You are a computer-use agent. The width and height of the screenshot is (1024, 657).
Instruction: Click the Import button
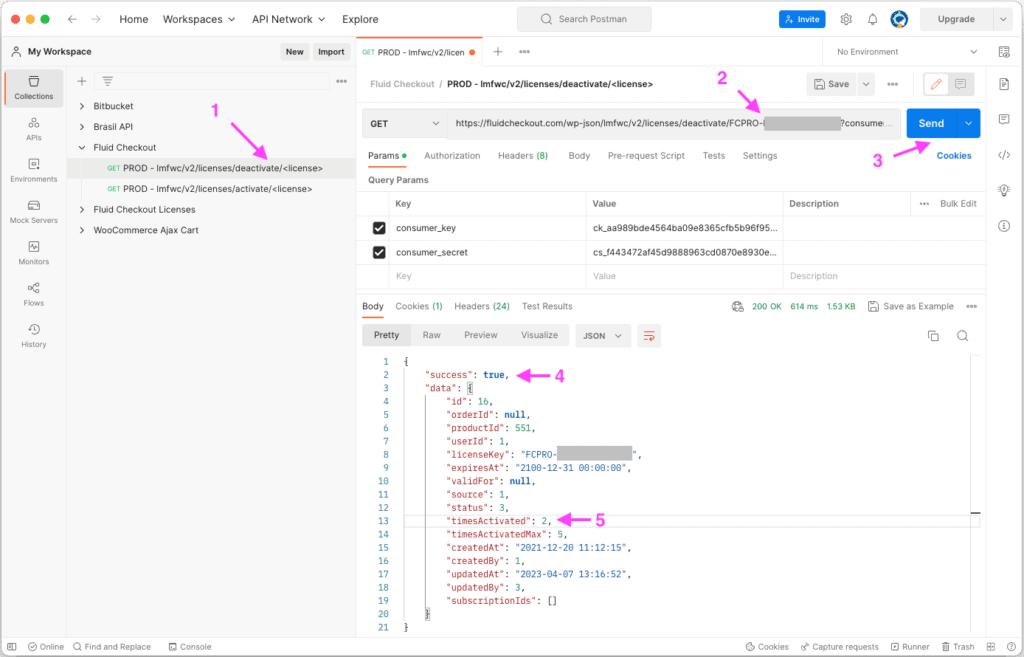click(331, 52)
